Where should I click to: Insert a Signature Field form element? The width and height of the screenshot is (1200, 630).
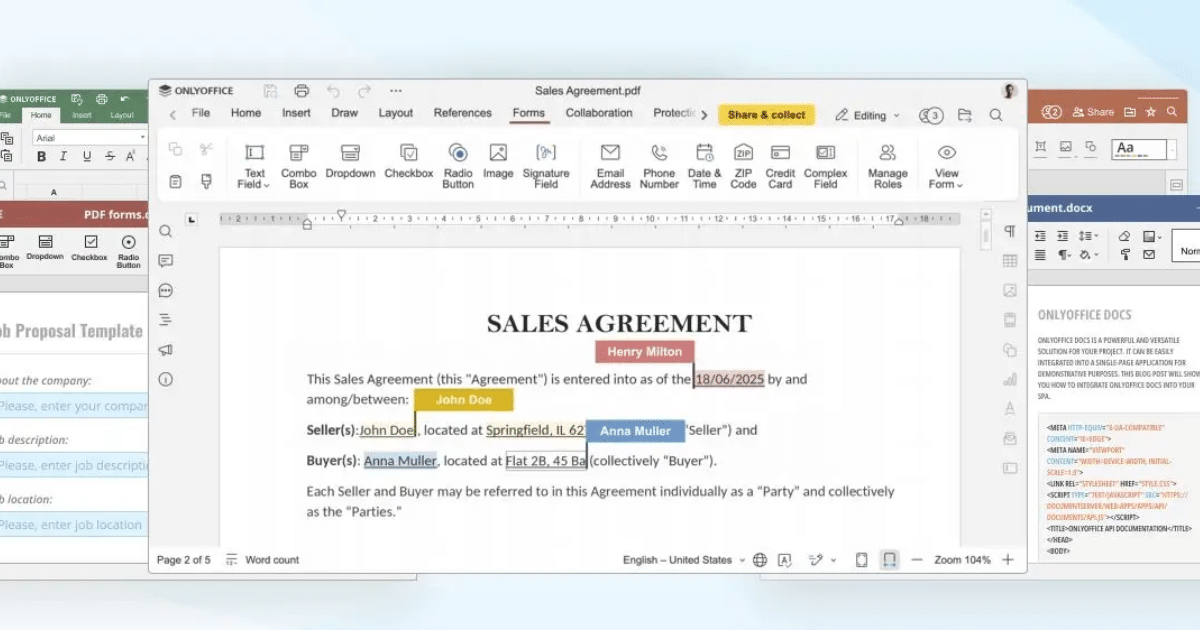coord(546,165)
